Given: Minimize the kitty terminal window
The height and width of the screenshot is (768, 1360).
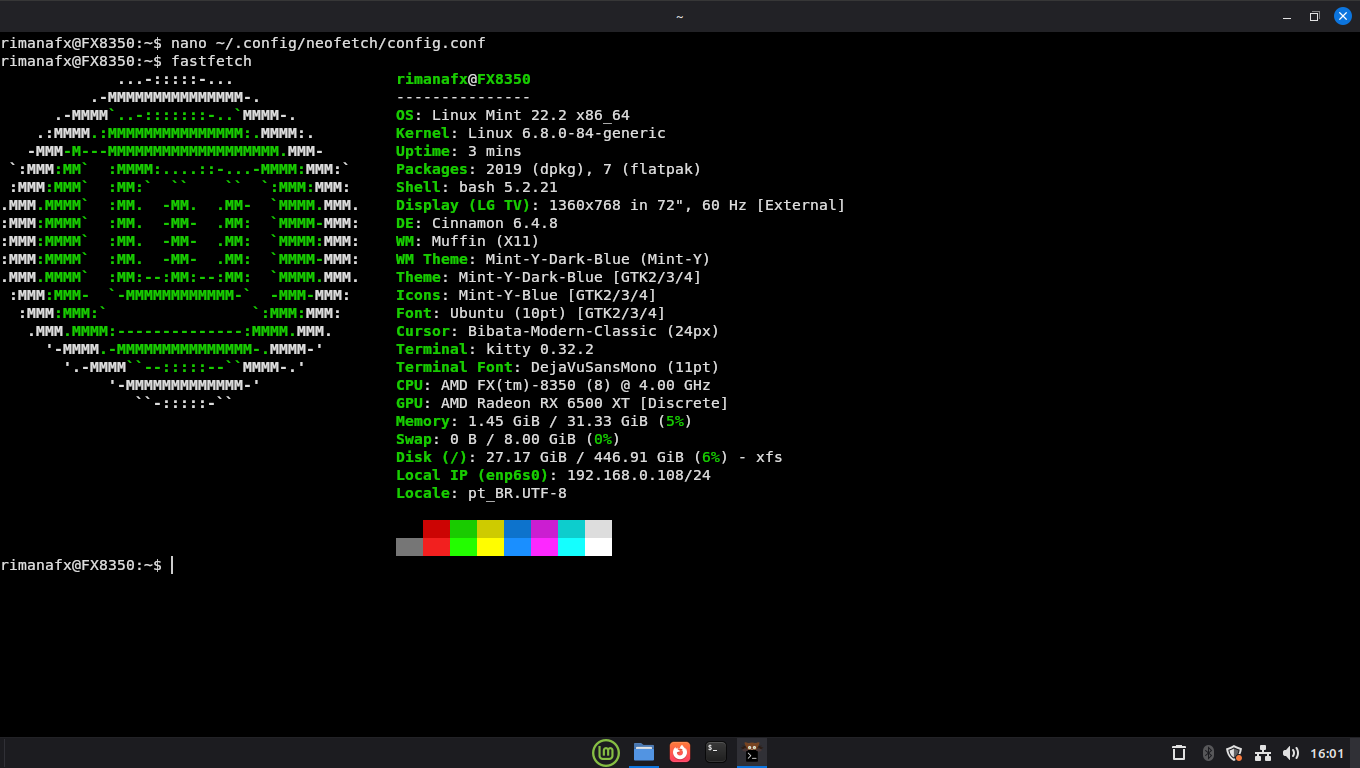Looking at the screenshot, I should pyautogui.click(x=1287, y=16).
